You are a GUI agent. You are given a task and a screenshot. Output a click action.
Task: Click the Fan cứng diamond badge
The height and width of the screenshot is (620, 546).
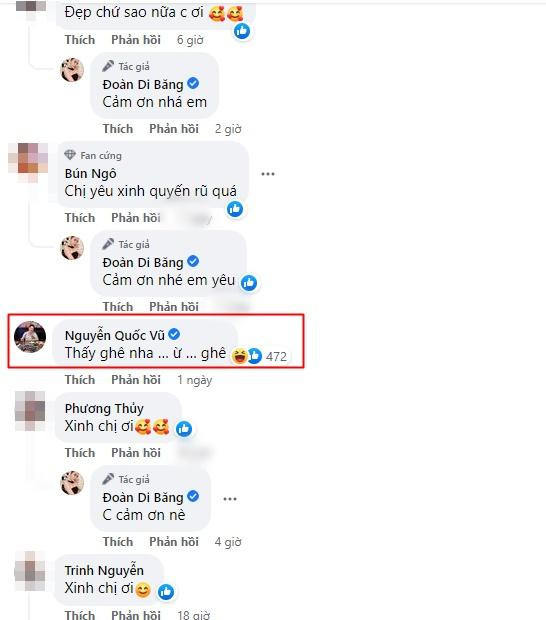pos(70,155)
